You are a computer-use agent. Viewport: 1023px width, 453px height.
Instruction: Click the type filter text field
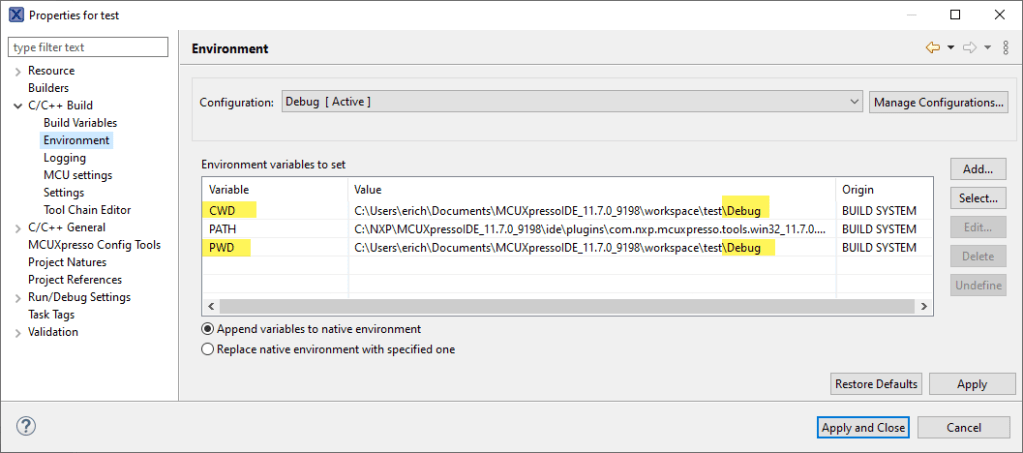pyautogui.click(x=88, y=47)
